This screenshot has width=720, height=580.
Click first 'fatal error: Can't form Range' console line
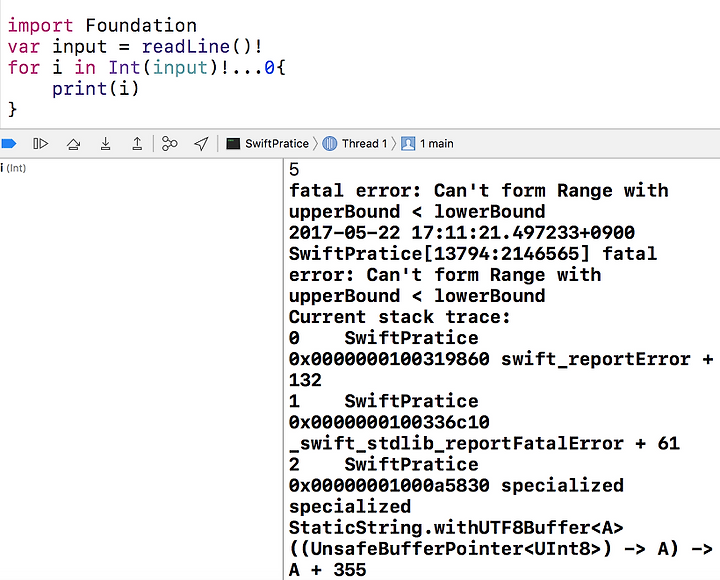tap(478, 191)
